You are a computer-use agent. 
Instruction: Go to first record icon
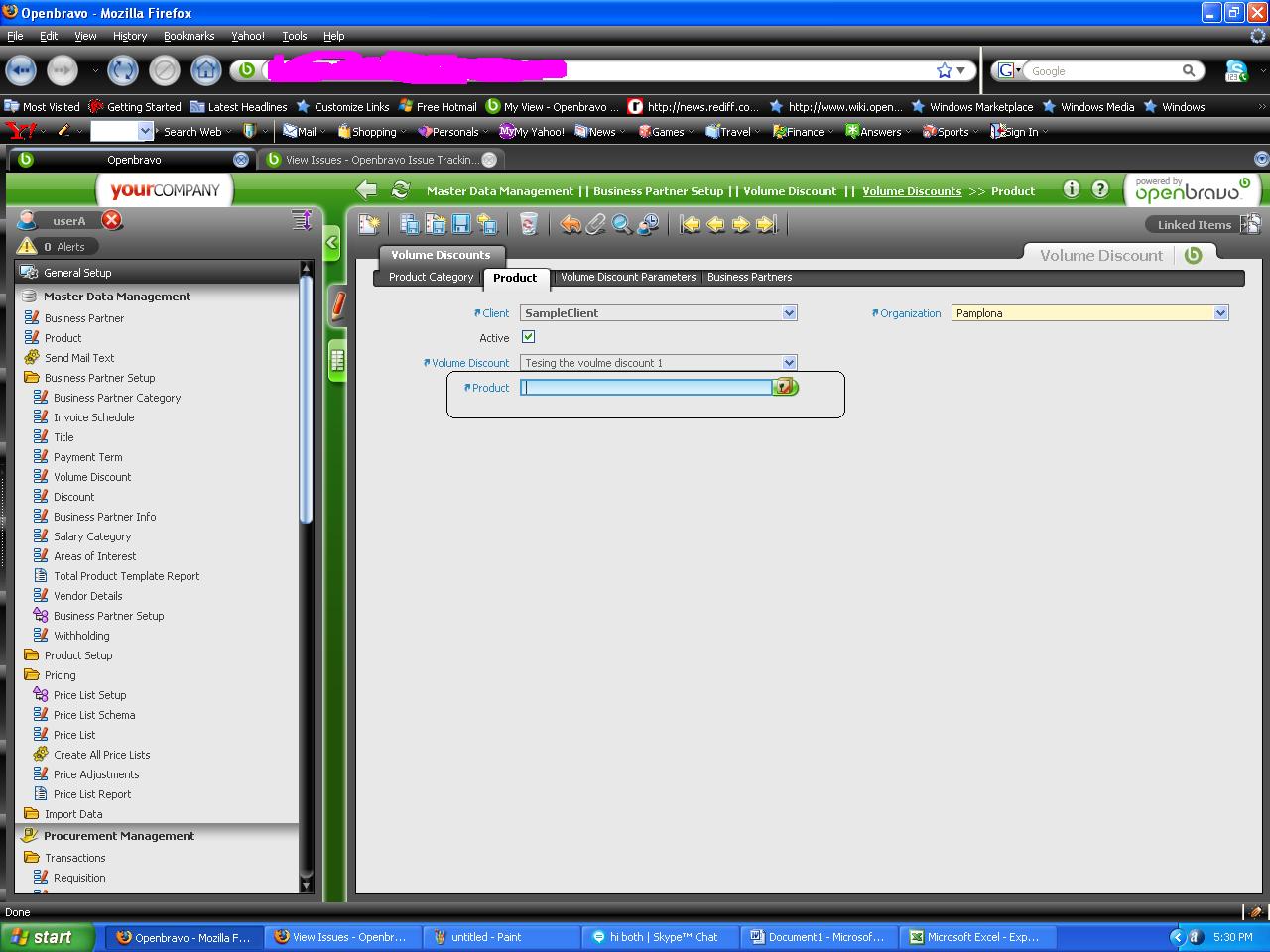(x=690, y=225)
